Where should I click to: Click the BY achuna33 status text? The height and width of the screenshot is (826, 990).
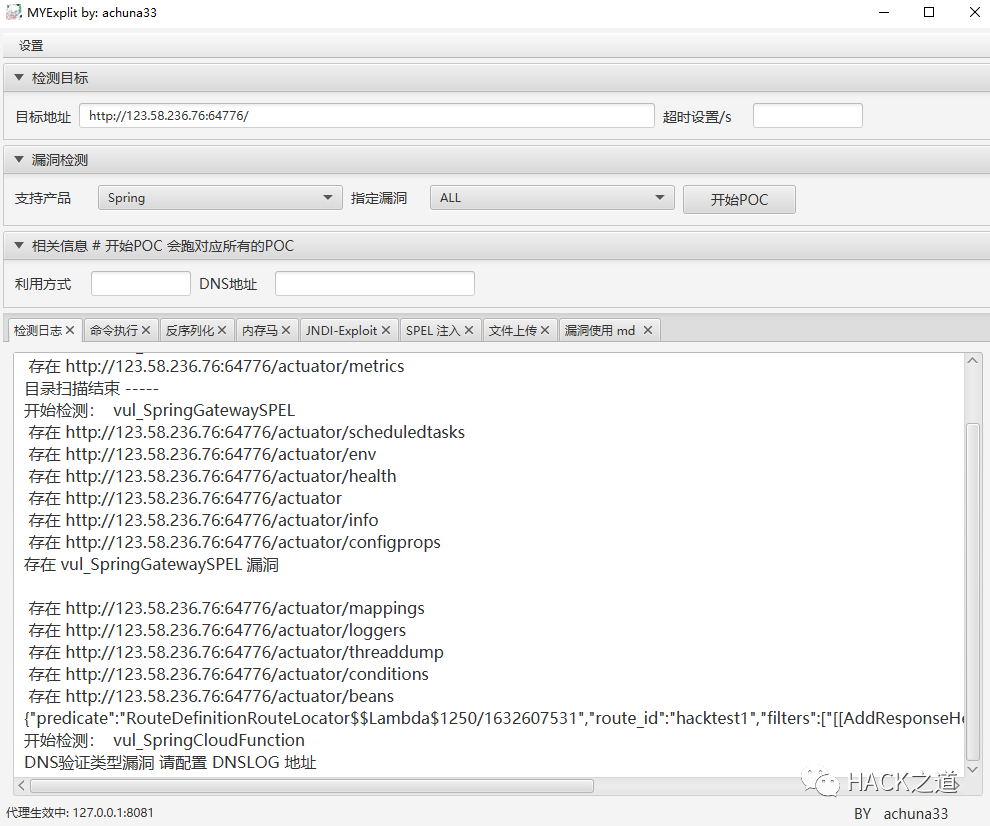(901, 814)
